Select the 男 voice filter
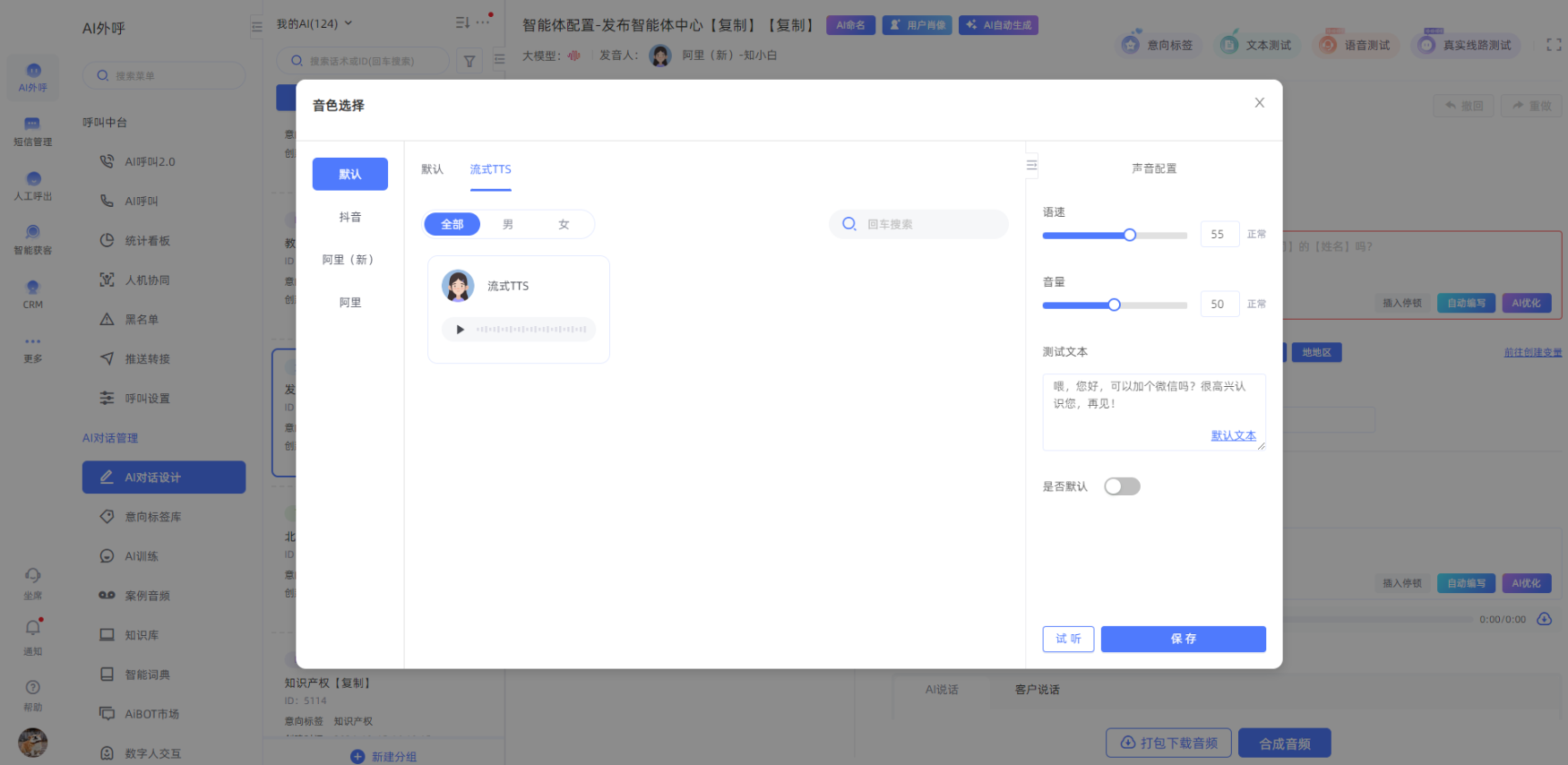Image resolution: width=1568 pixels, height=765 pixels. 508,225
